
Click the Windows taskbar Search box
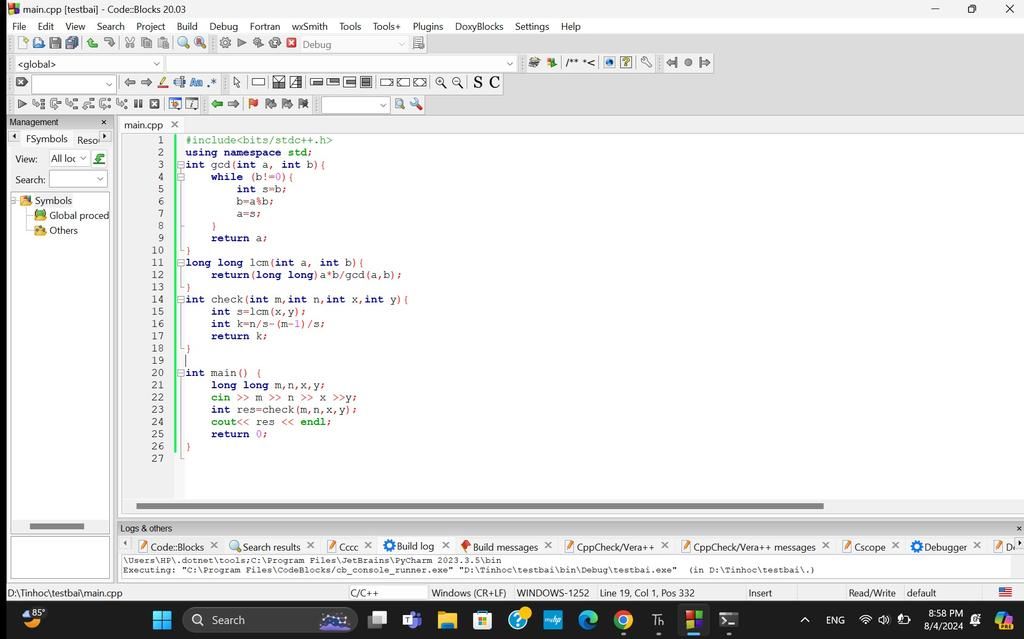tap(270, 619)
